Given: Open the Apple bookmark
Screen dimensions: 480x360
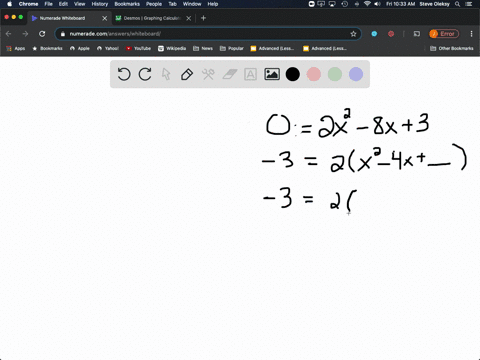Looking at the screenshot, I should 80,48.
